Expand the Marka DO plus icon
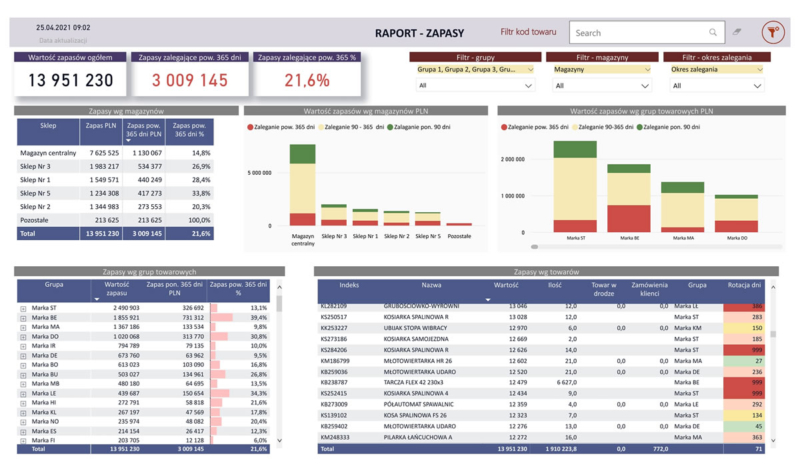The height and width of the screenshot is (475, 800). tap(23, 337)
